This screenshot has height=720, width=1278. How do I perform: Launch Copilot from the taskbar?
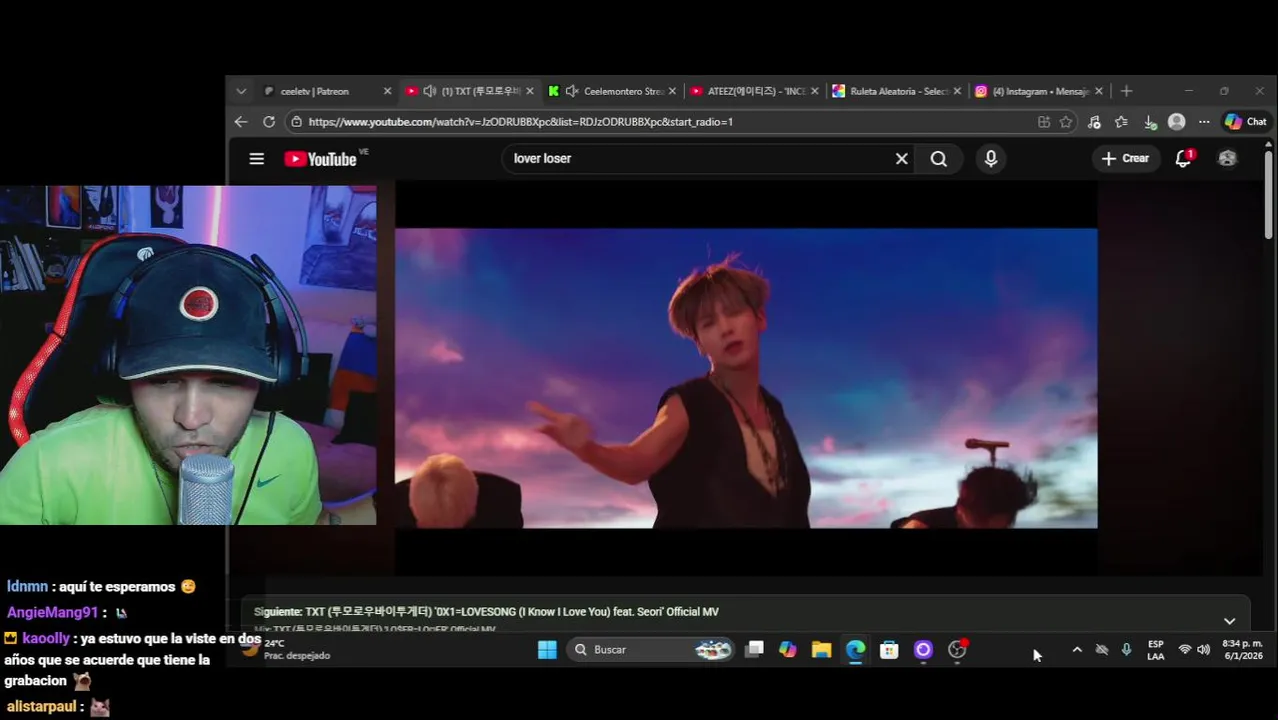788,650
